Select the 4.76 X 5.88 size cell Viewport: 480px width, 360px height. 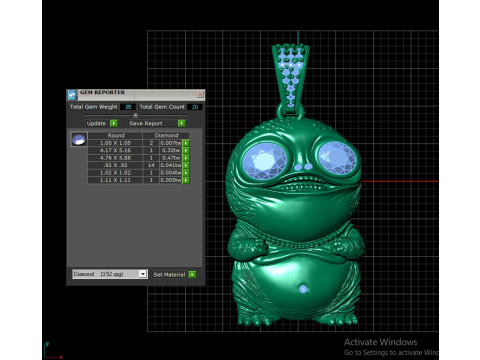pos(115,158)
